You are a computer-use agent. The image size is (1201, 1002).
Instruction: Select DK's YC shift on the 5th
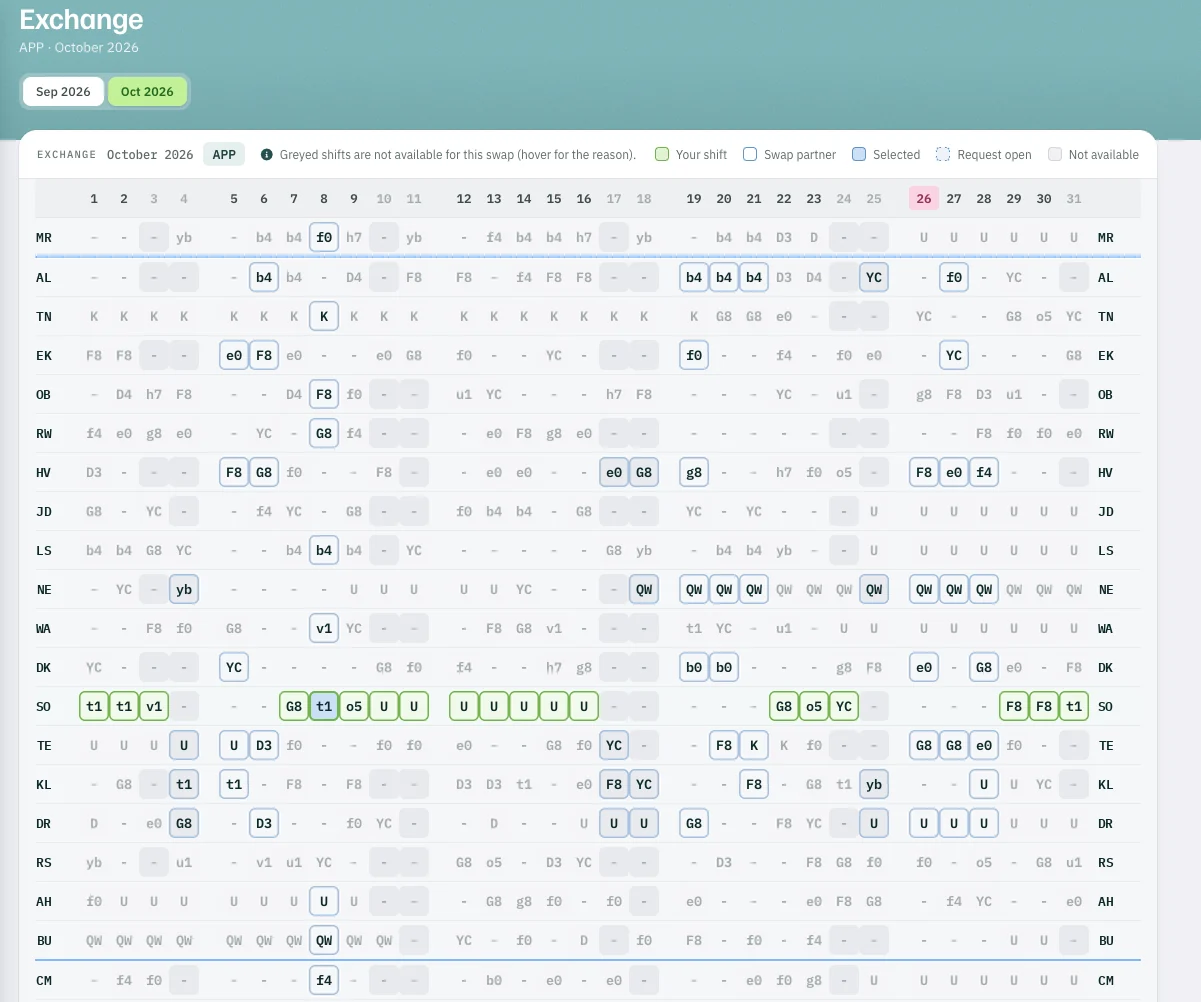click(234, 667)
